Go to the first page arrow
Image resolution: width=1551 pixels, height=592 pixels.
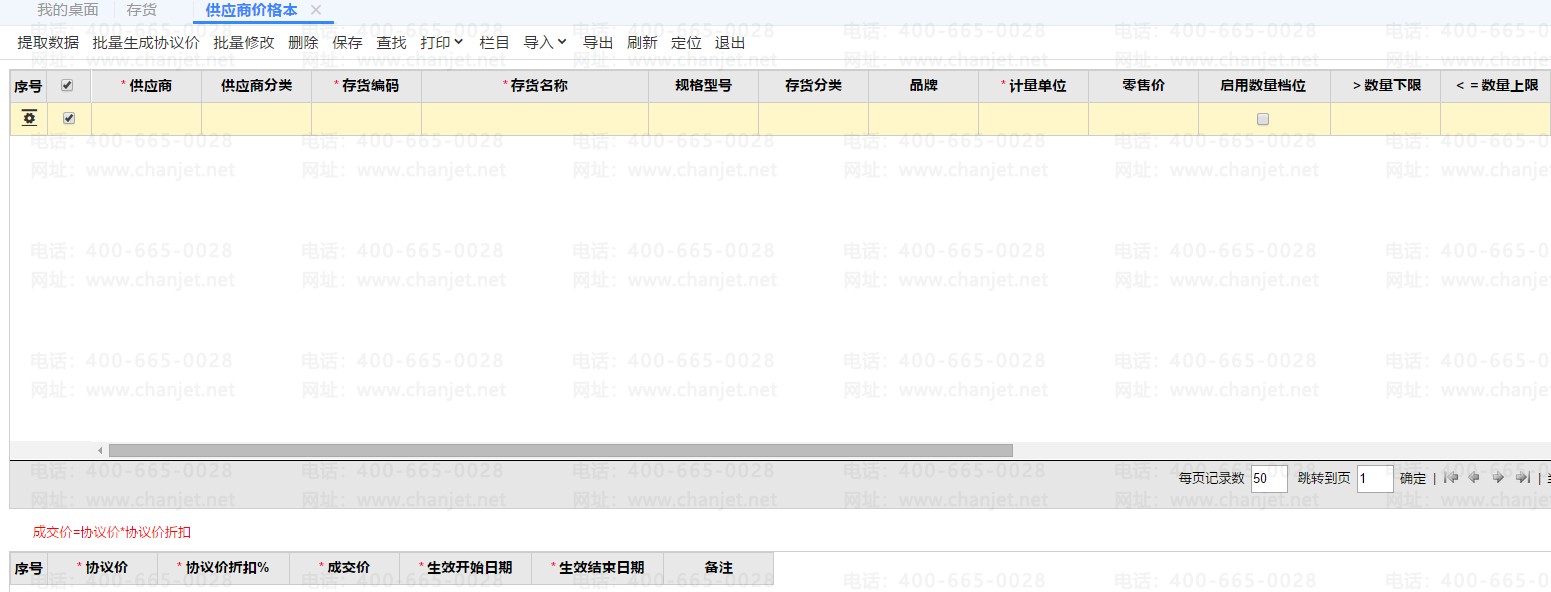pos(1451,478)
